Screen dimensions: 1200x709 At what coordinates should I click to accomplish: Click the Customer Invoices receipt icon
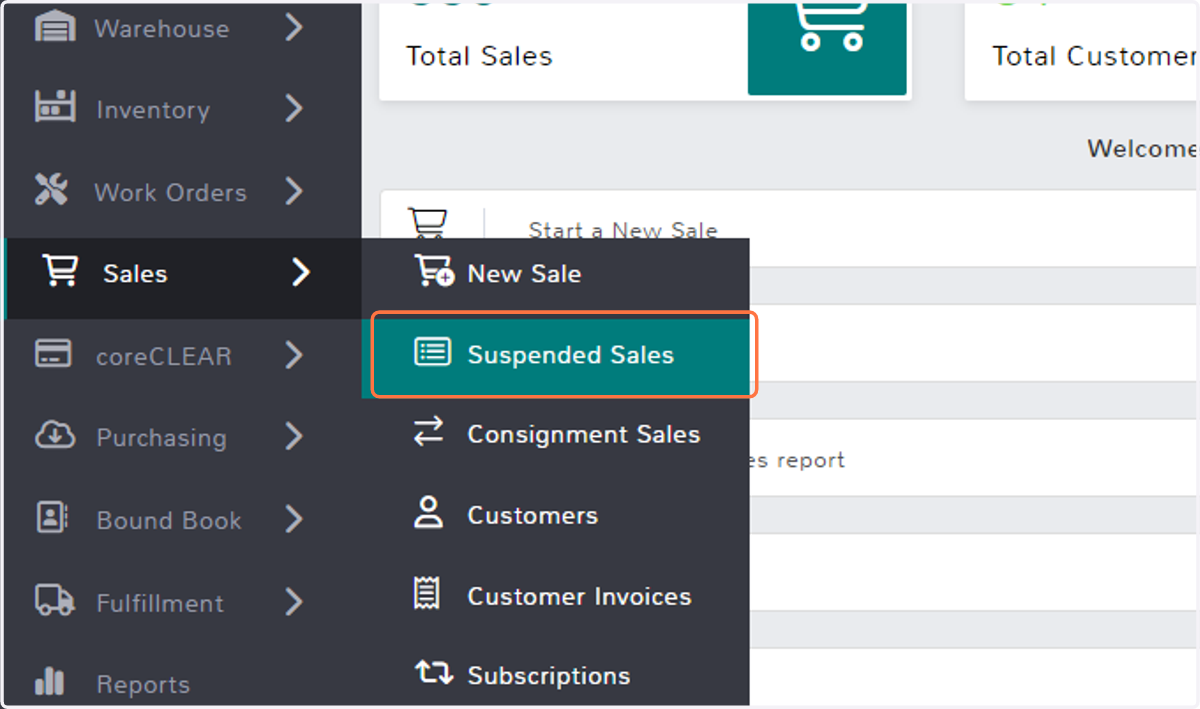pyautogui.click(x=427, y=594)
